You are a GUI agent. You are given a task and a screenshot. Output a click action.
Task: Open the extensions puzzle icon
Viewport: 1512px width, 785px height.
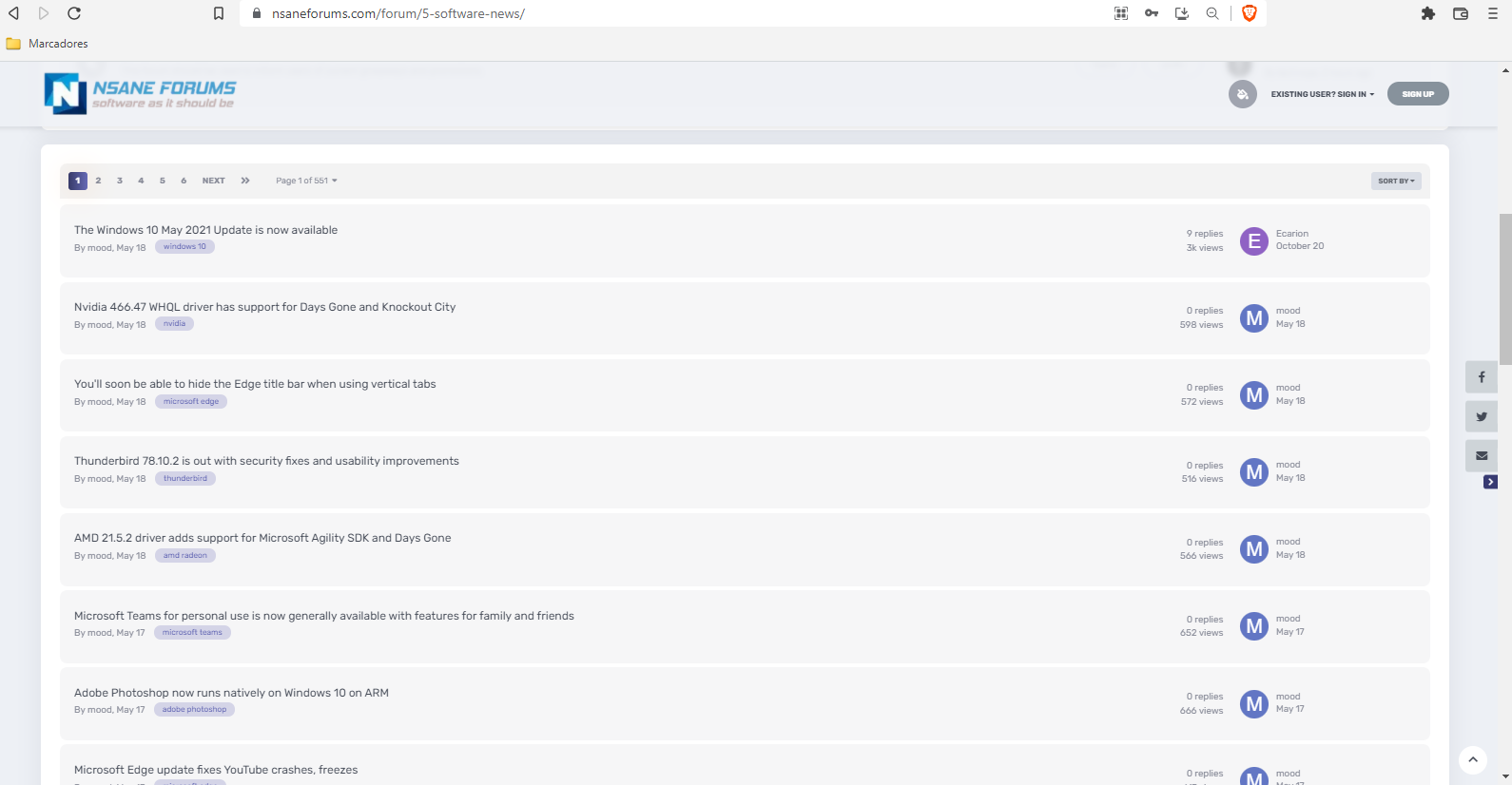(x=1428, y=13)
